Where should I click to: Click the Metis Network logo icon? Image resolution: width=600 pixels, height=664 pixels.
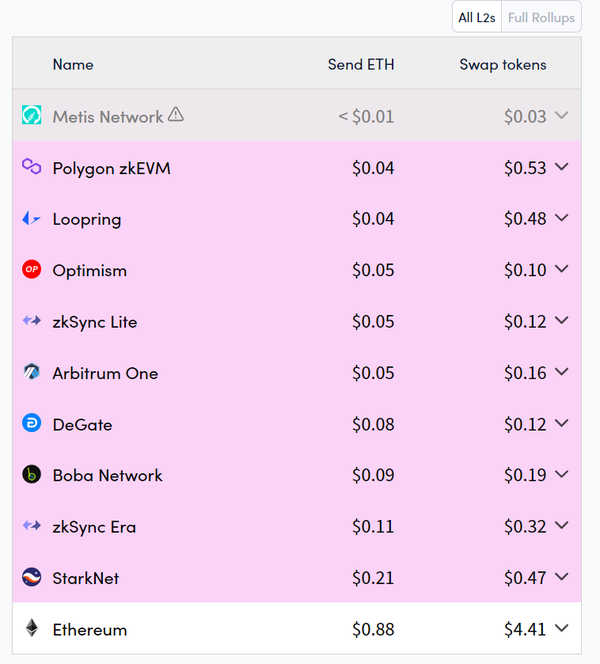pyautogui.click(x=31, y=116)
